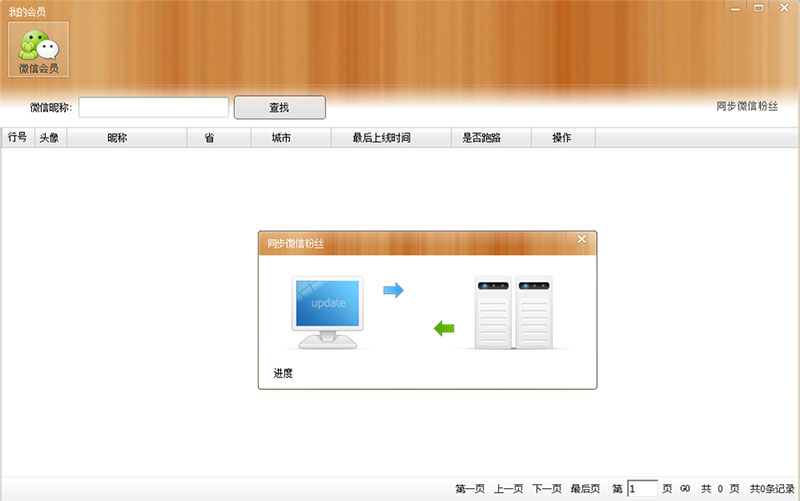The height and width of the screenshot is (501, 800).
Task: Go to 下一页 next page
Action: 547,489
